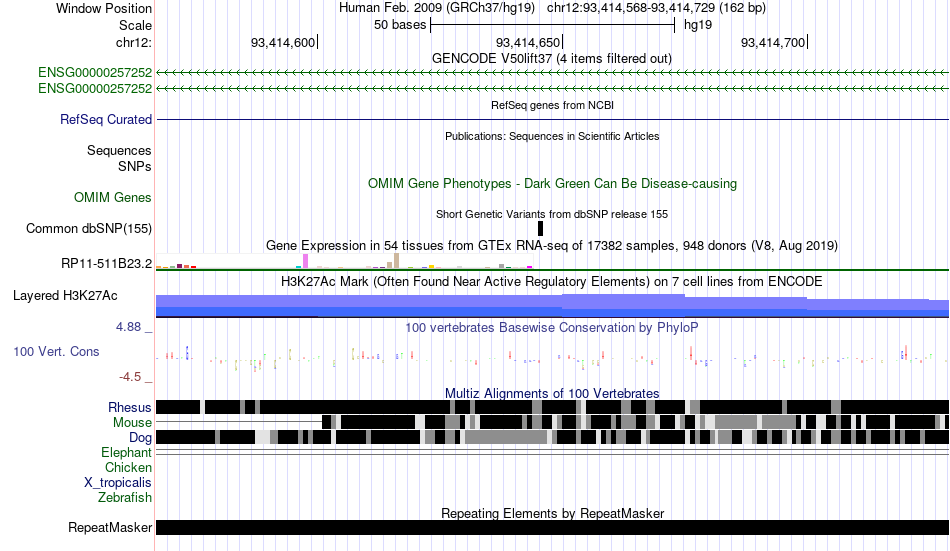Click the OMIM Gene Phenotypes track title

click(552, 184)
